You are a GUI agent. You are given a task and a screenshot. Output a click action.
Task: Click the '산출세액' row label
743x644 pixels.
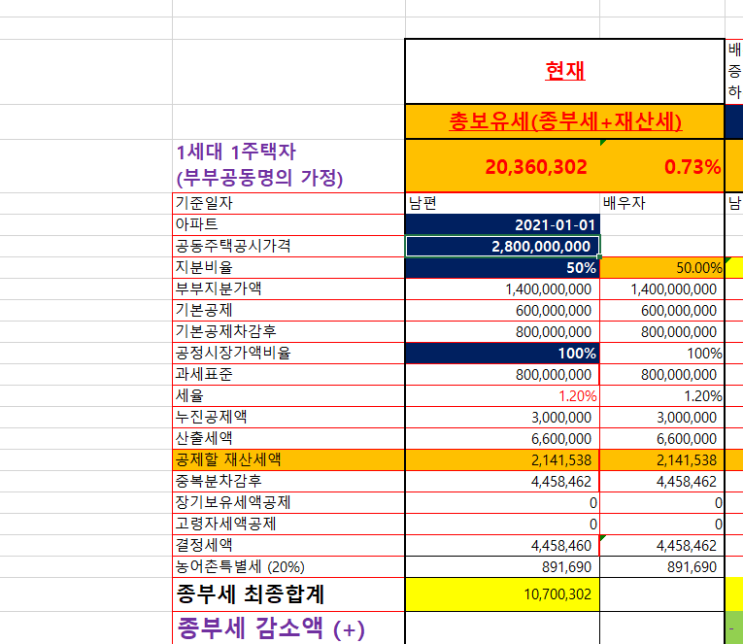tap(288, 438)
